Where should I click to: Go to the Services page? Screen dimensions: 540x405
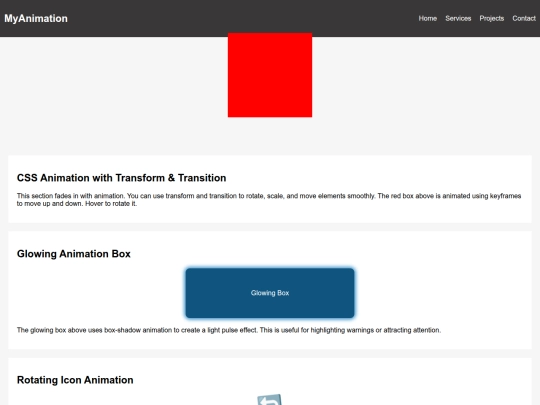point(458,18)
